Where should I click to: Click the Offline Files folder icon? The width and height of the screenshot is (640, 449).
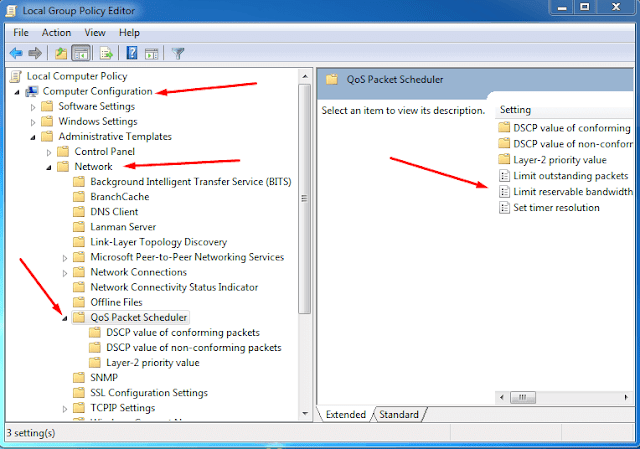[x=79, y=302]
